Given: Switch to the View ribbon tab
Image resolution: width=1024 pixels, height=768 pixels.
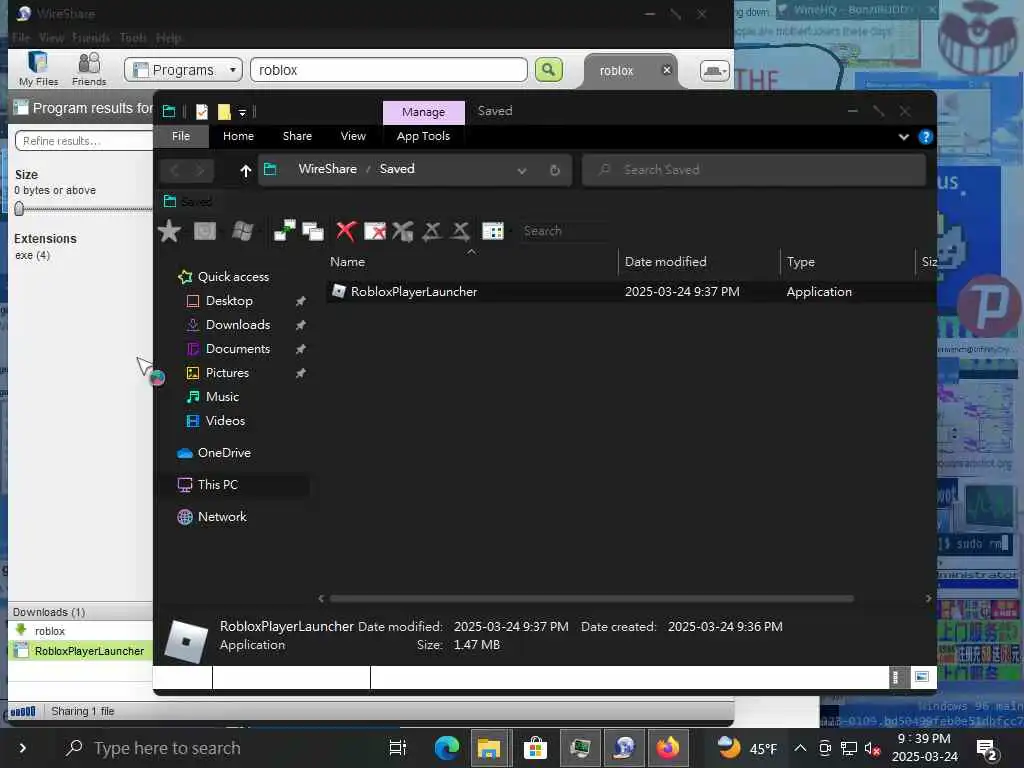Looking at the screenshot, I should pos(353,136).
